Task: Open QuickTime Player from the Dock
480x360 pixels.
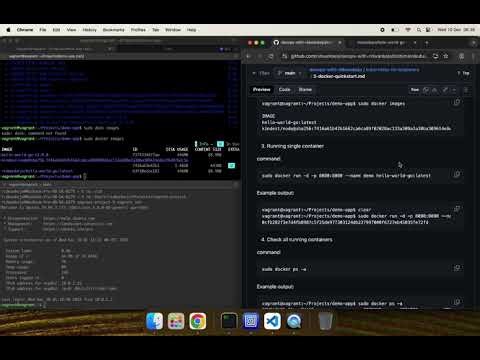Action: (294, 321)
